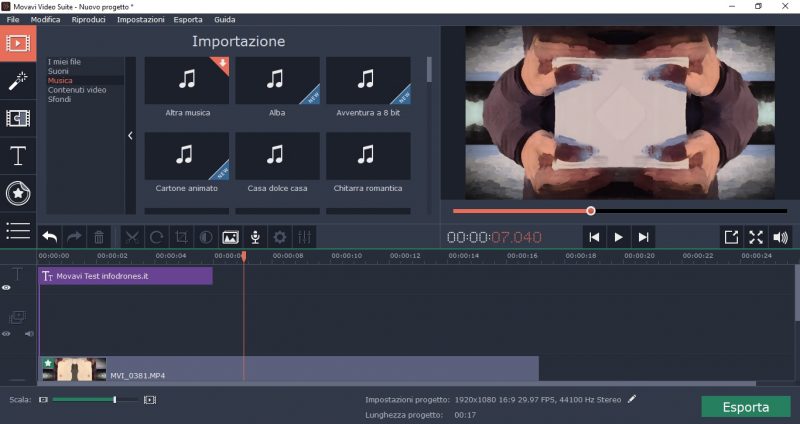This screenshot has height=424, width=800.
Task: Open the Modifica menu
Action: pyautogui.click(x=45, y=19)
